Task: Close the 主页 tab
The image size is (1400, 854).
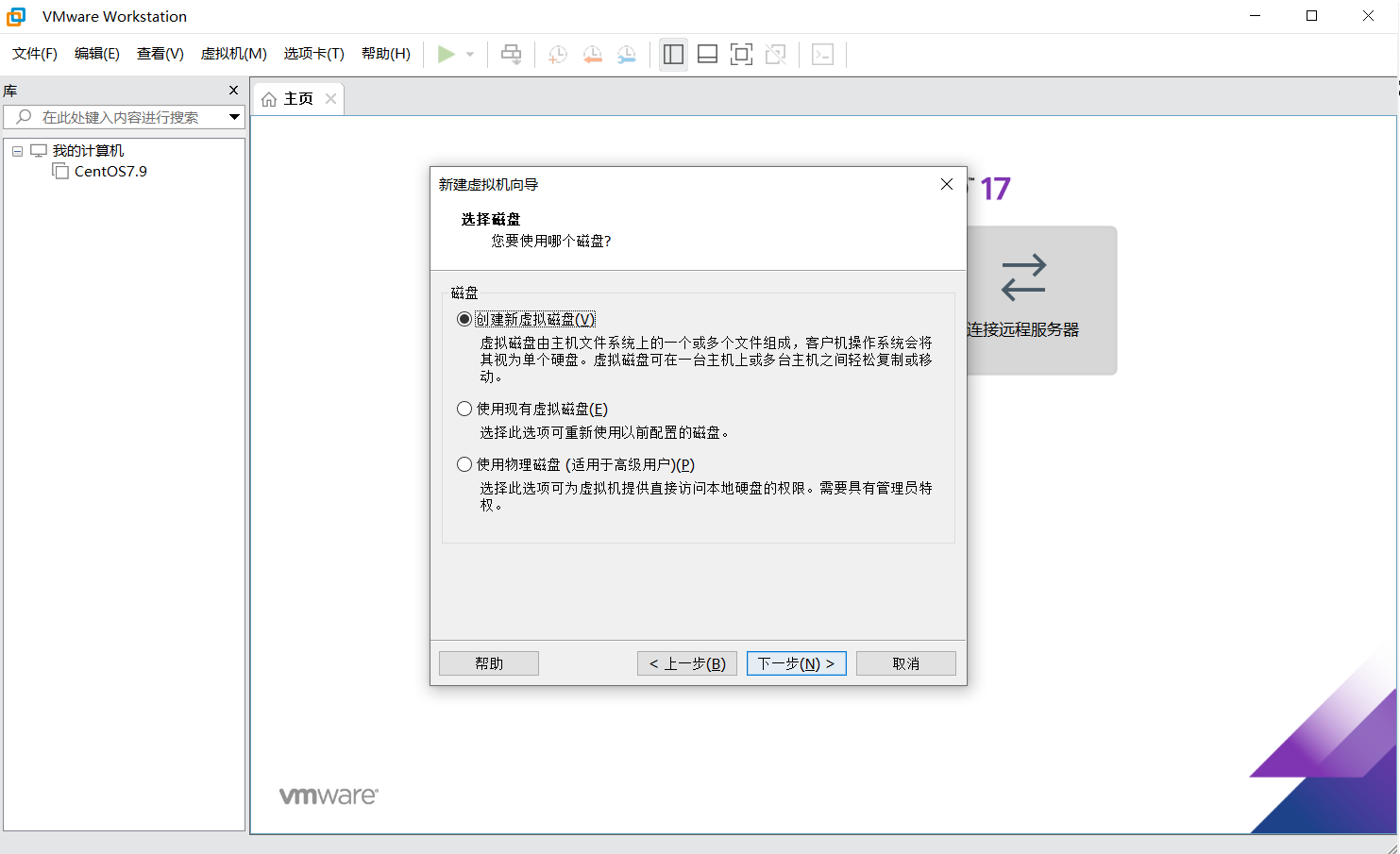Action: 330,99
